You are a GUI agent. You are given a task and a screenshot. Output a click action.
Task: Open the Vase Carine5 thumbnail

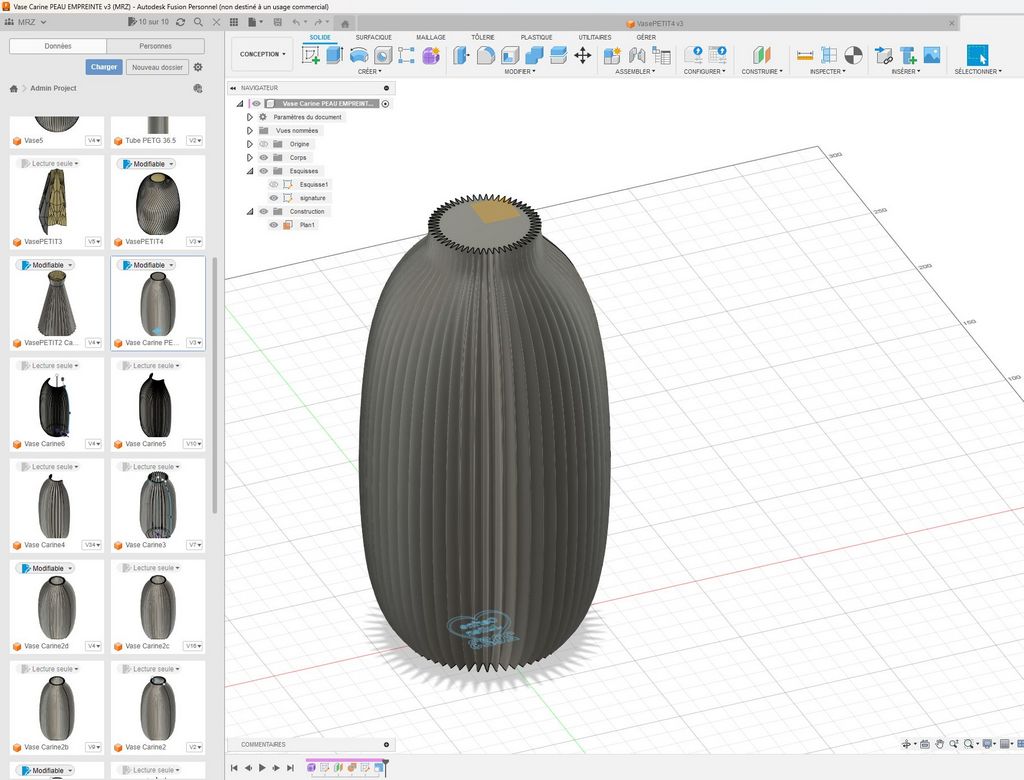coord(155,405)
